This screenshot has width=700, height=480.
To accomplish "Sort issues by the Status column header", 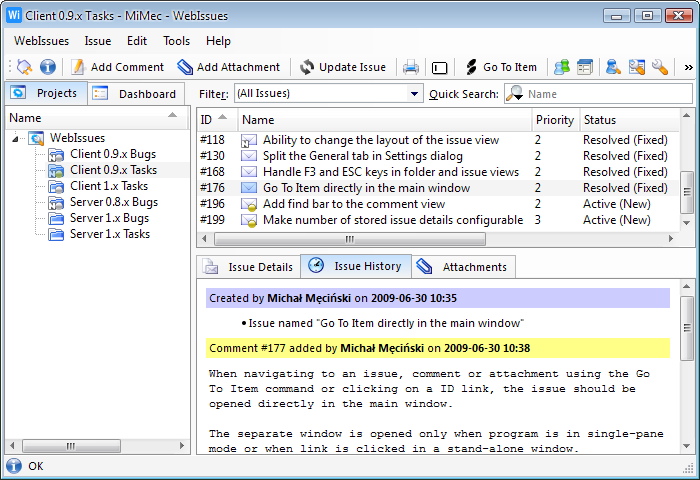I will [x=629, y=120].
